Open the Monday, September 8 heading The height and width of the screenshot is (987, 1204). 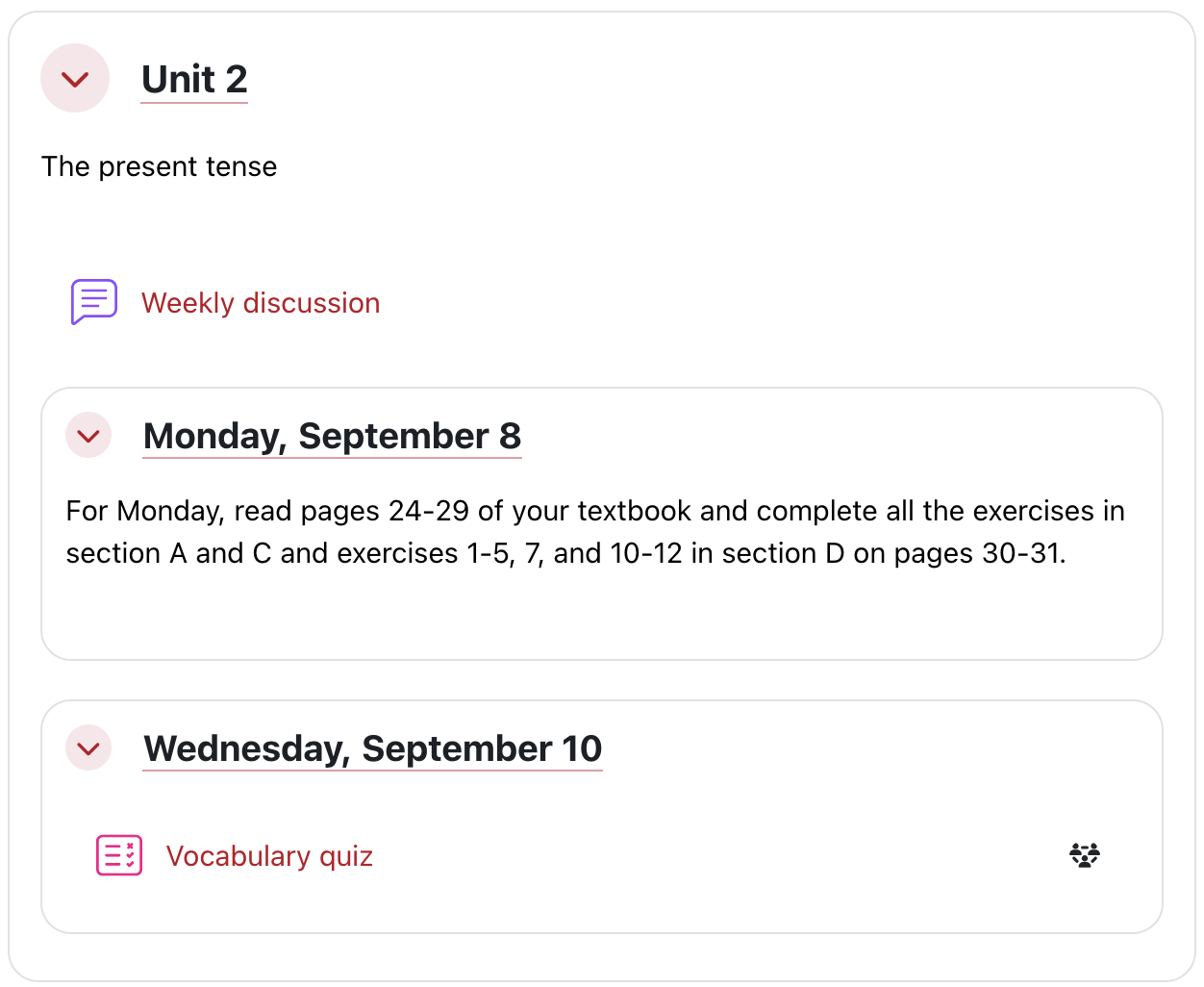332,435
